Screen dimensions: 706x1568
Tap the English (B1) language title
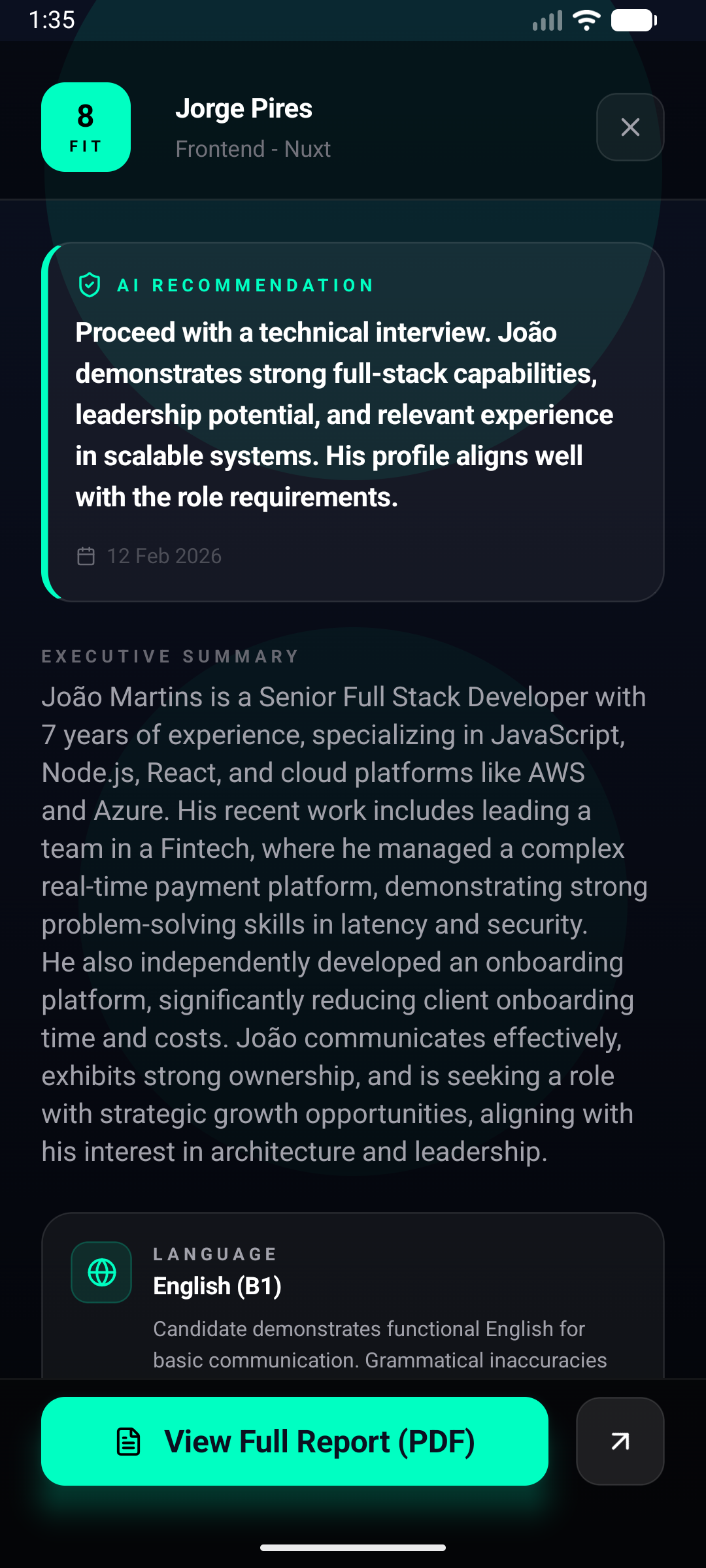click(217, 1286)
